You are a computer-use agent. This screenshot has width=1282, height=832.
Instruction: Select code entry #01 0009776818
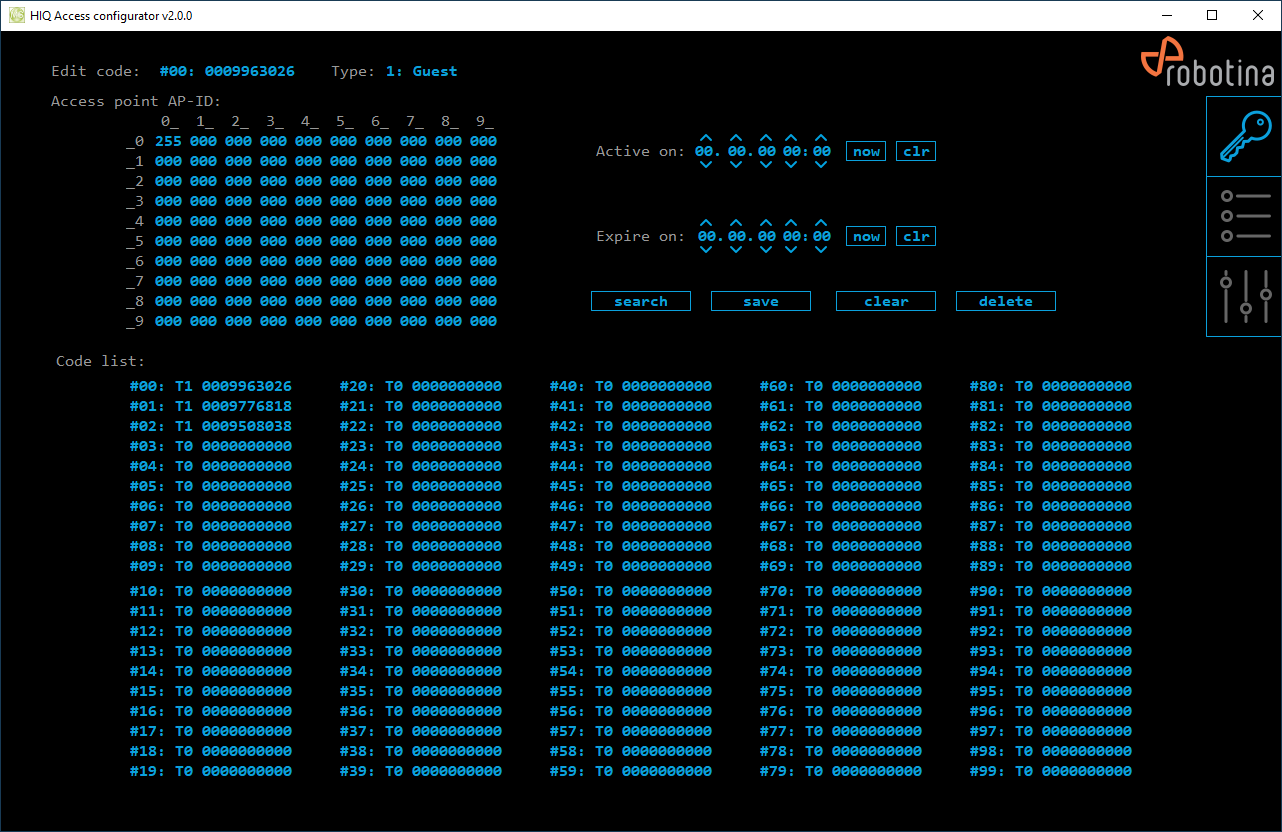pos(211,407)
